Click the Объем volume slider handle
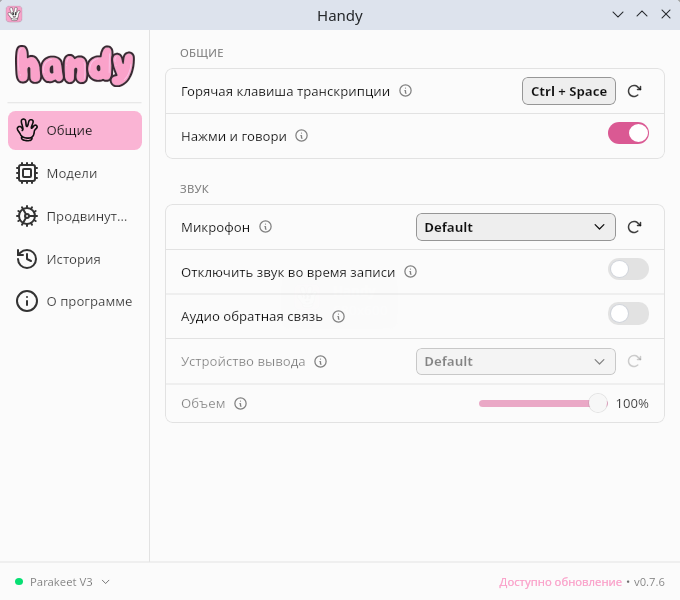This screenshot has height=600, width=680. point(598,404)
